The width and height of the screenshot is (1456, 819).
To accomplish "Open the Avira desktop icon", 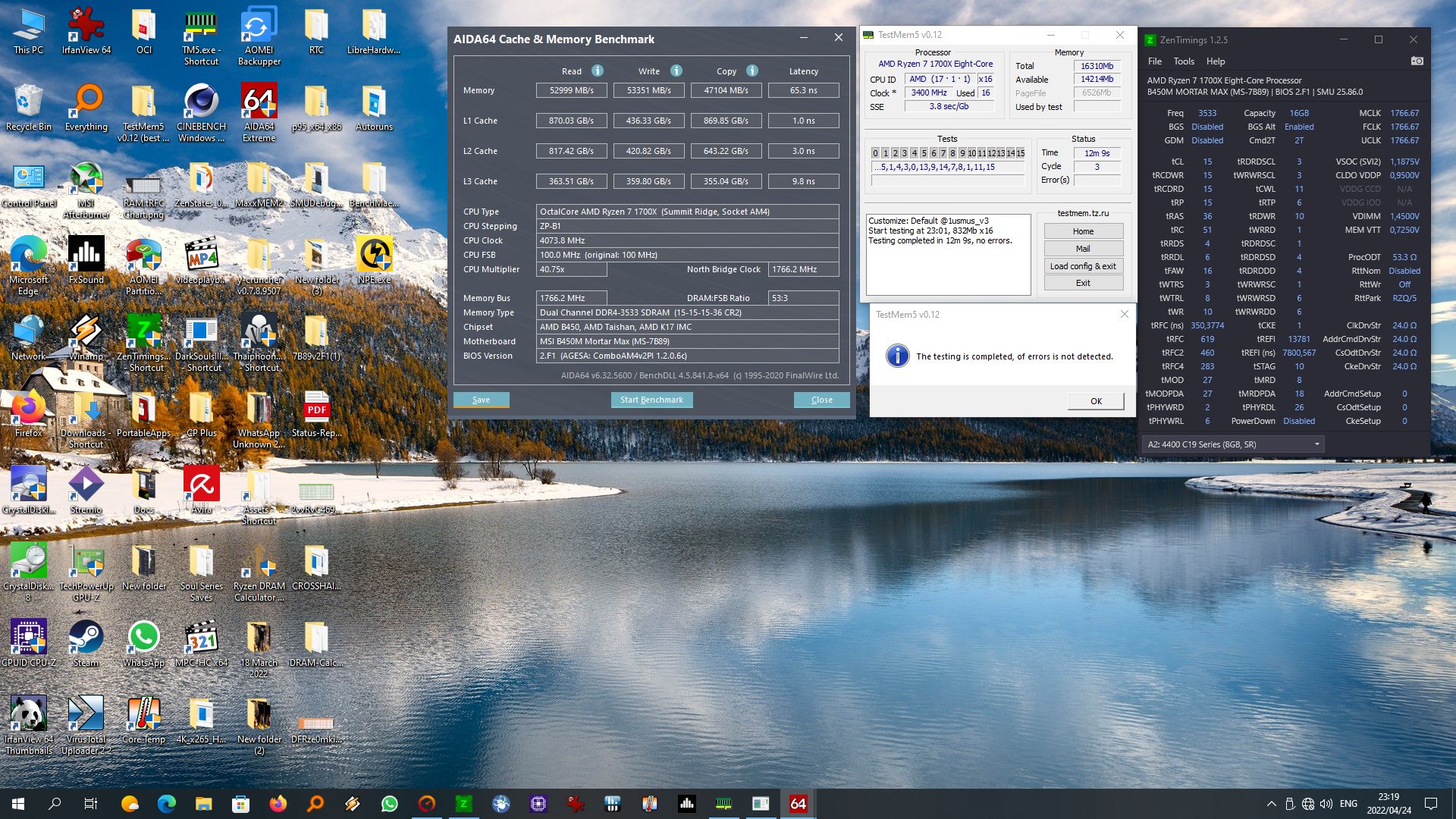I will [202, 491].
